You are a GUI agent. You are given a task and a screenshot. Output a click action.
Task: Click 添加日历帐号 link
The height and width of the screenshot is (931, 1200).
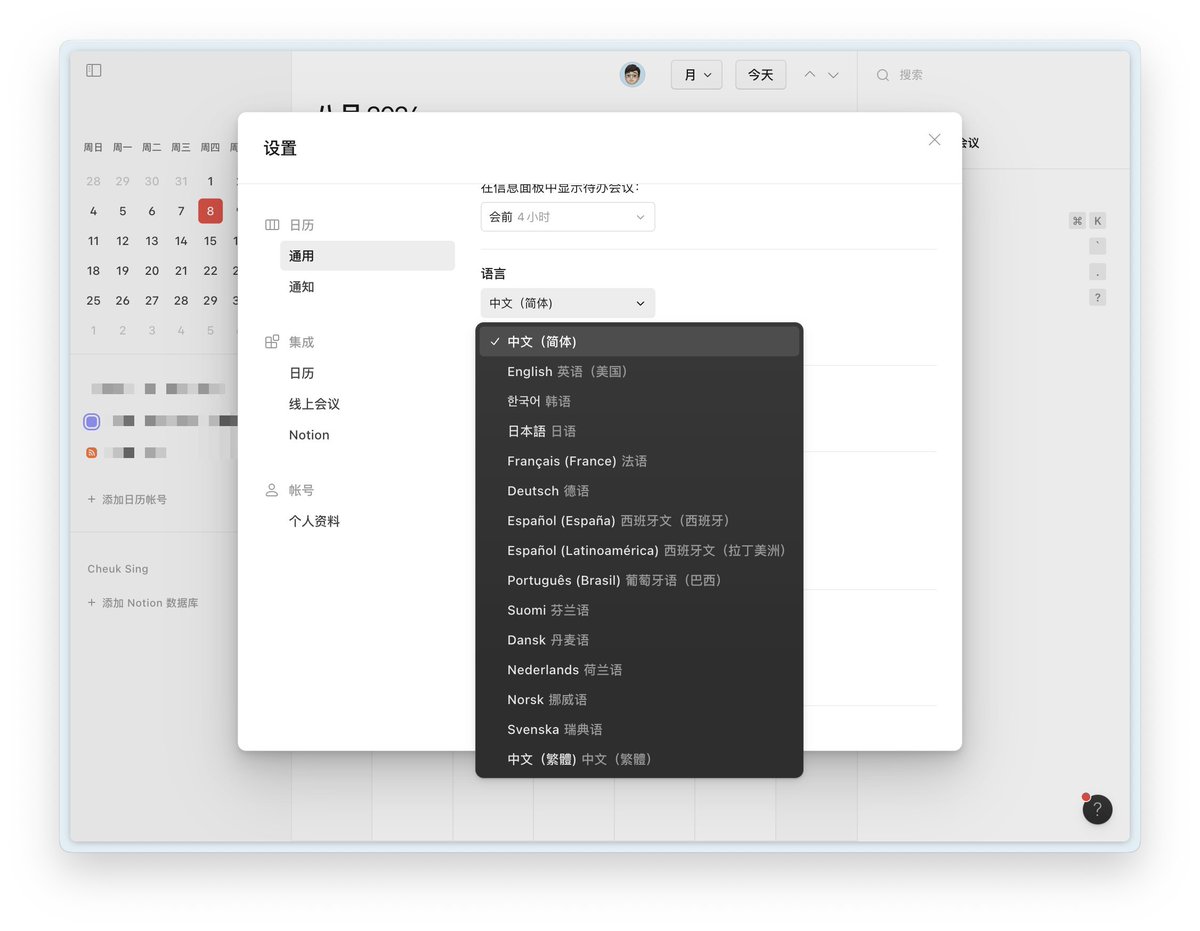(x=127, y=499)
